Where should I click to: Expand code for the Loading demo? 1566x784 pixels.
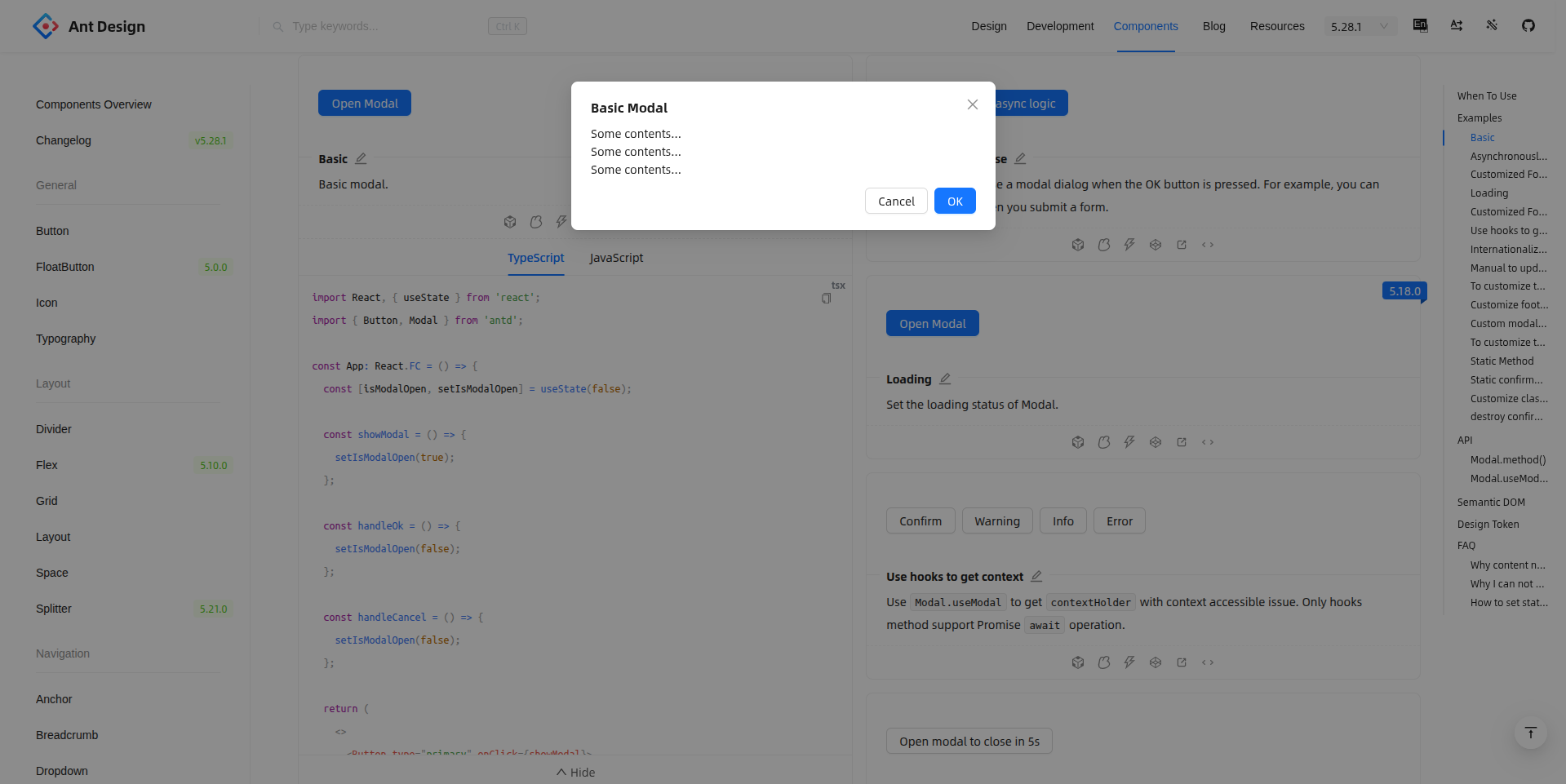click(x=1208, y=442)
